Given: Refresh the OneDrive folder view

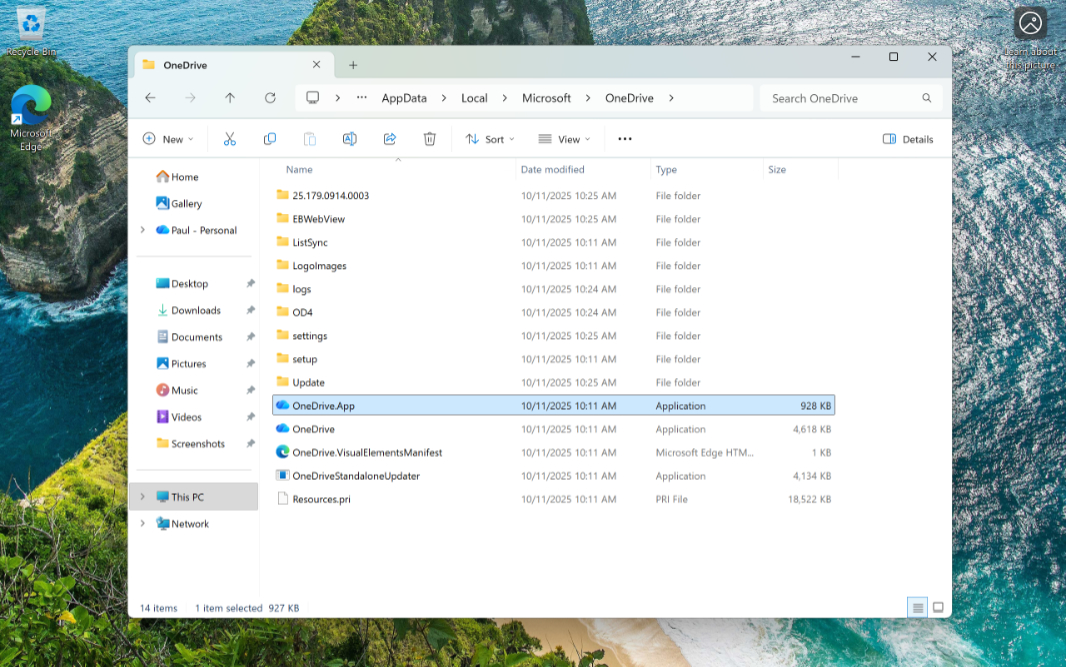Looking at the screenshot, I should coord(269,97).
